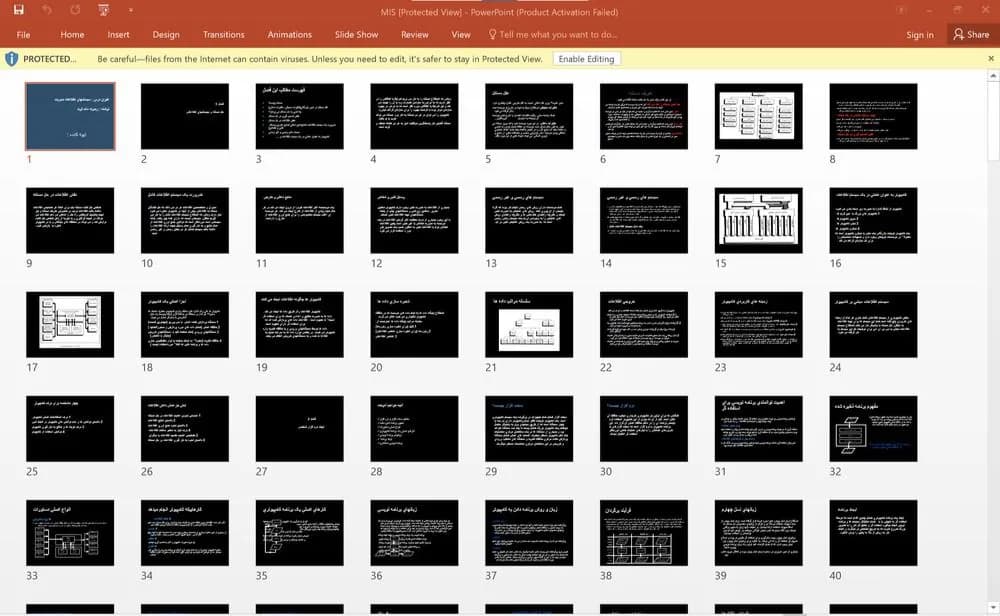Click the lightbulb Tell me icon
Viewport: 1000px width, 616px height.
coord(492,34)
